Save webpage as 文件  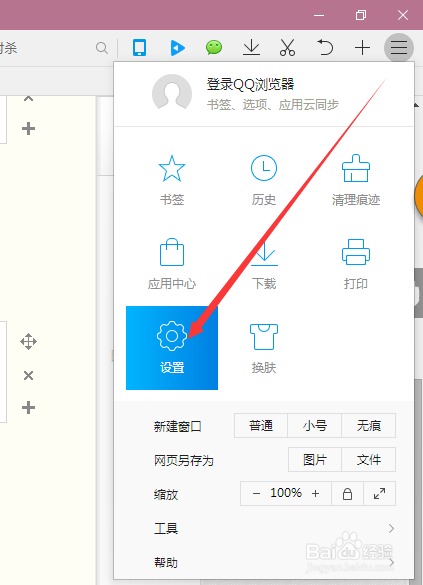[x=369, y=460]
